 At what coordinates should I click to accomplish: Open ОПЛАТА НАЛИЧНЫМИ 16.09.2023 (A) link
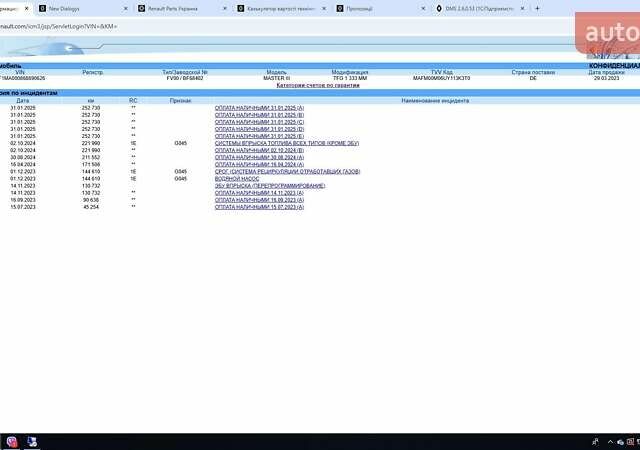point(259,200)
